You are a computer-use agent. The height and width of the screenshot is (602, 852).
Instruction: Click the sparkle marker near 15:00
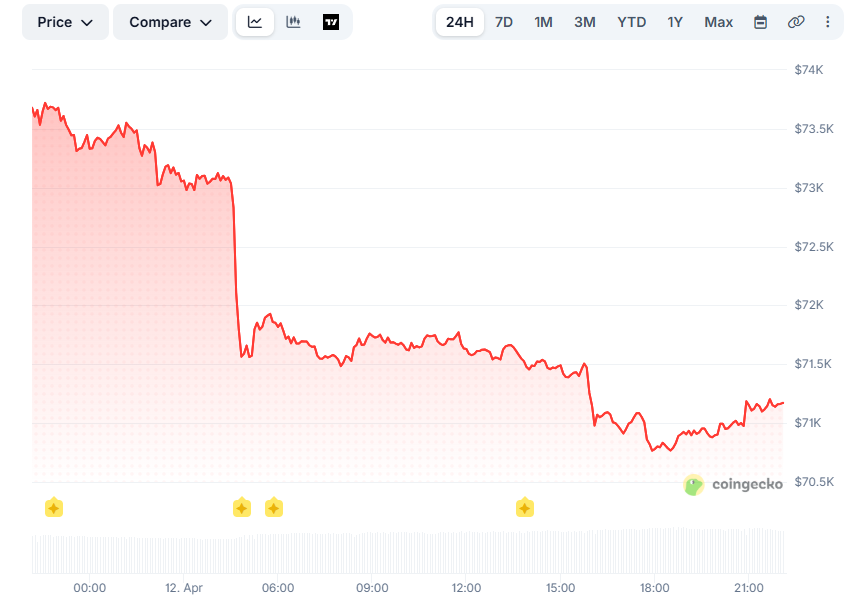click(x=525, y=508)
